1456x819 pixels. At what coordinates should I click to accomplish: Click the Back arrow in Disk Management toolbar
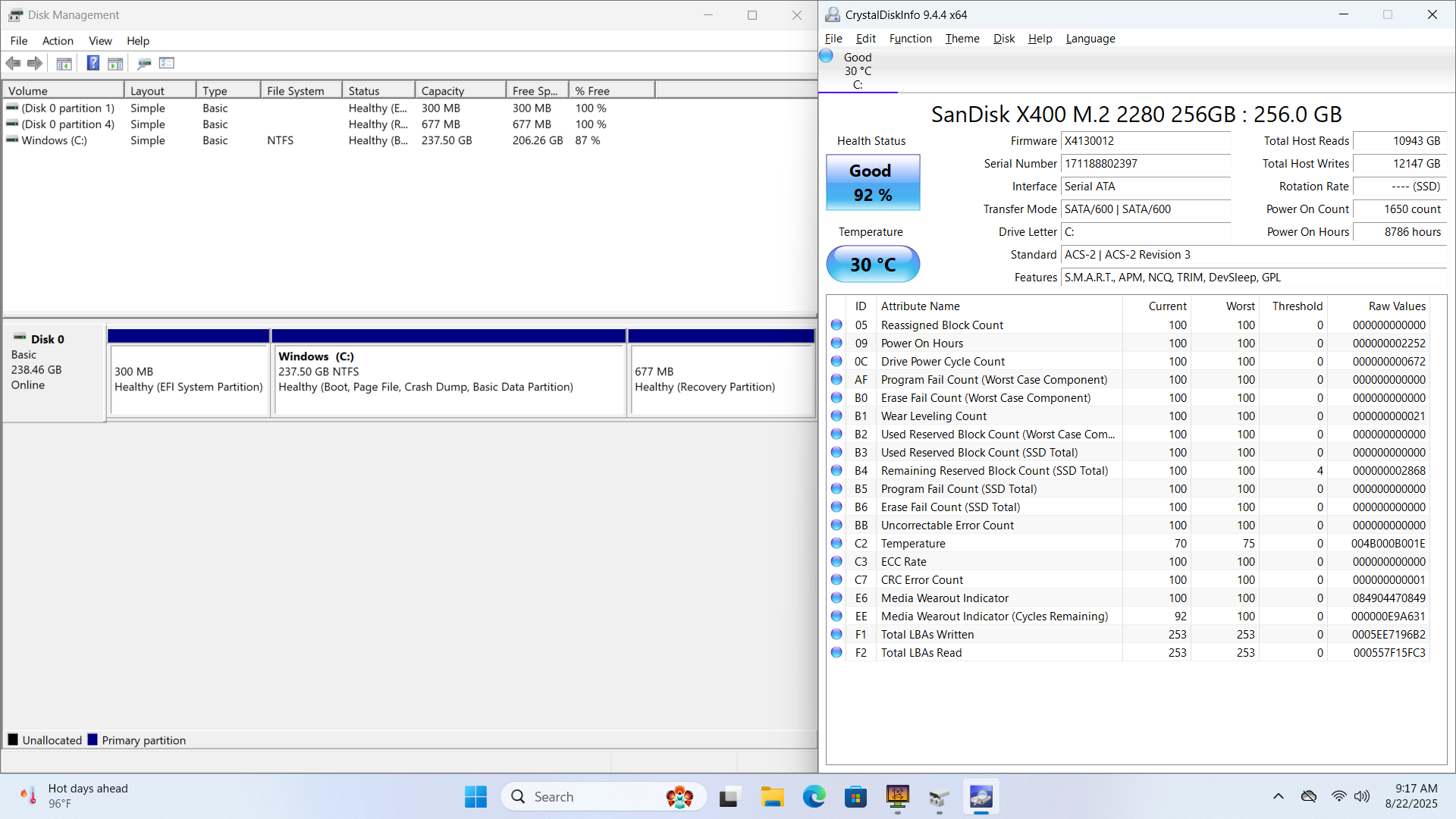13,64
